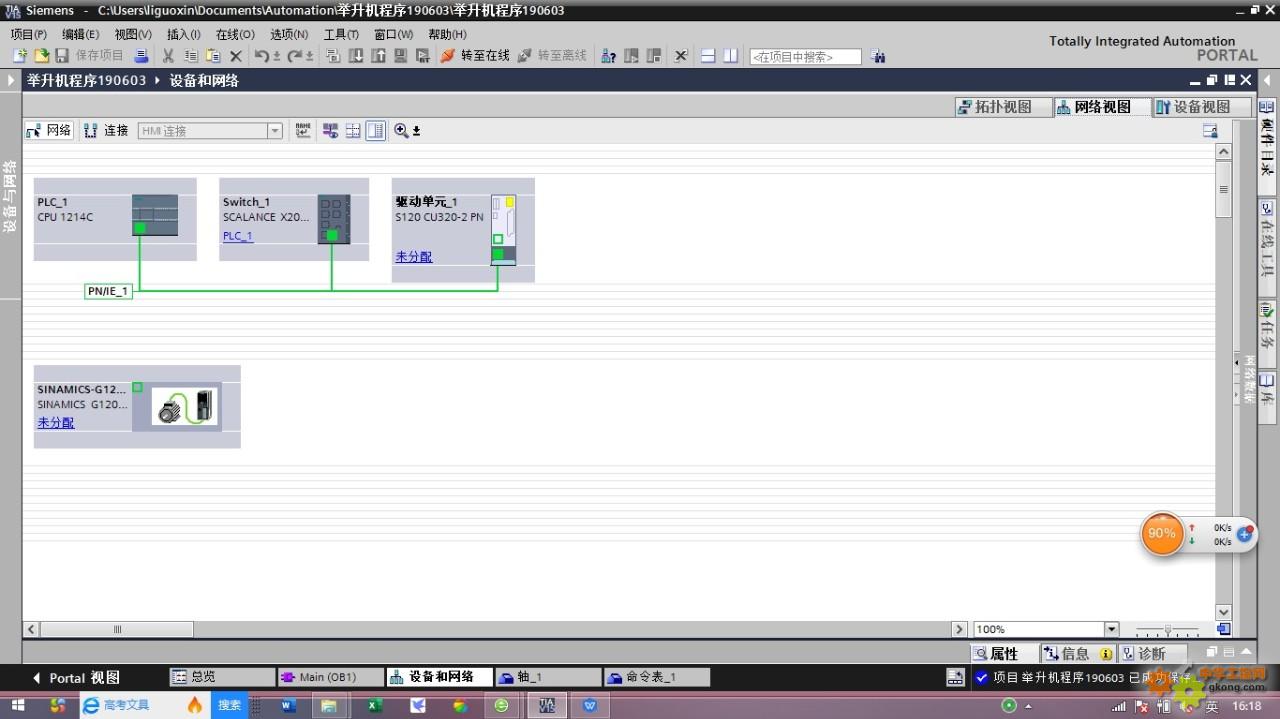Click the zoom magnifier icon in network toolbar

click(401, 130)
